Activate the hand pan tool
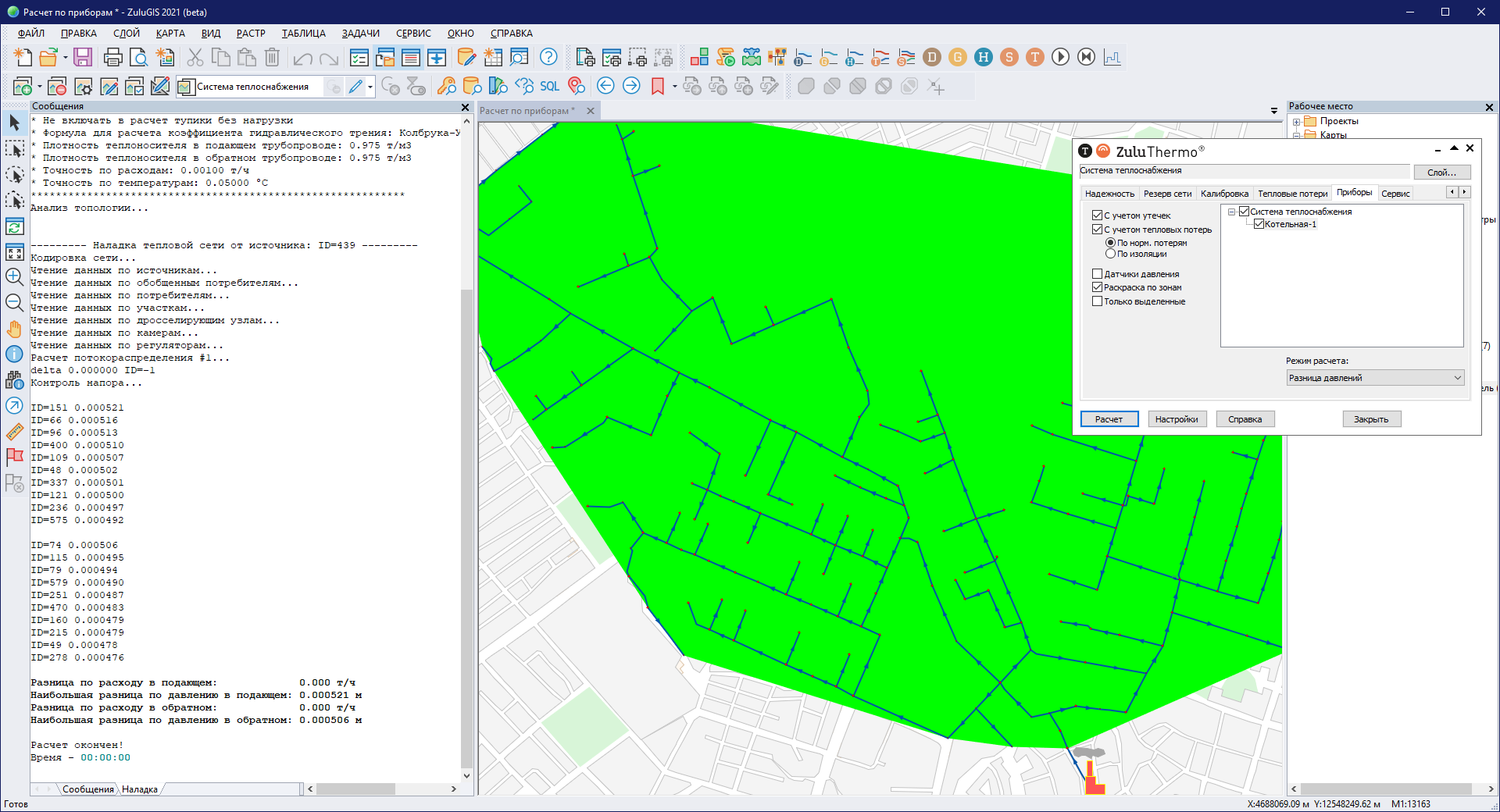 coord(14,329)
